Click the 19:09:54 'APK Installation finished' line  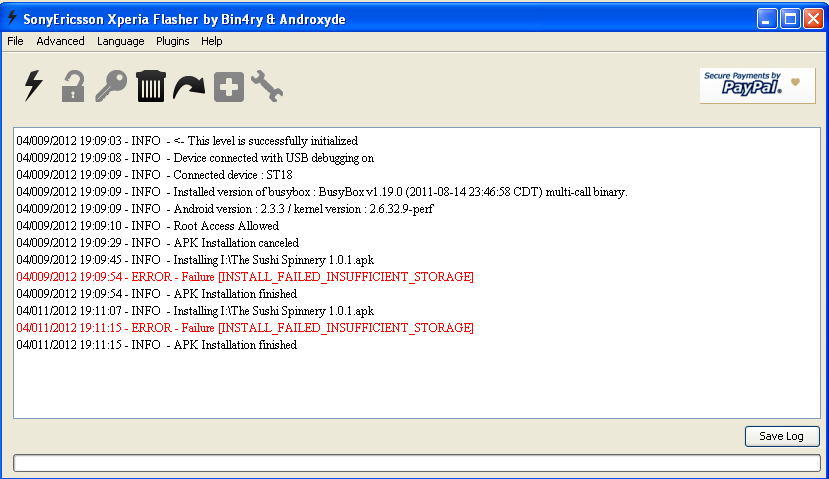(x=156, y=293)
